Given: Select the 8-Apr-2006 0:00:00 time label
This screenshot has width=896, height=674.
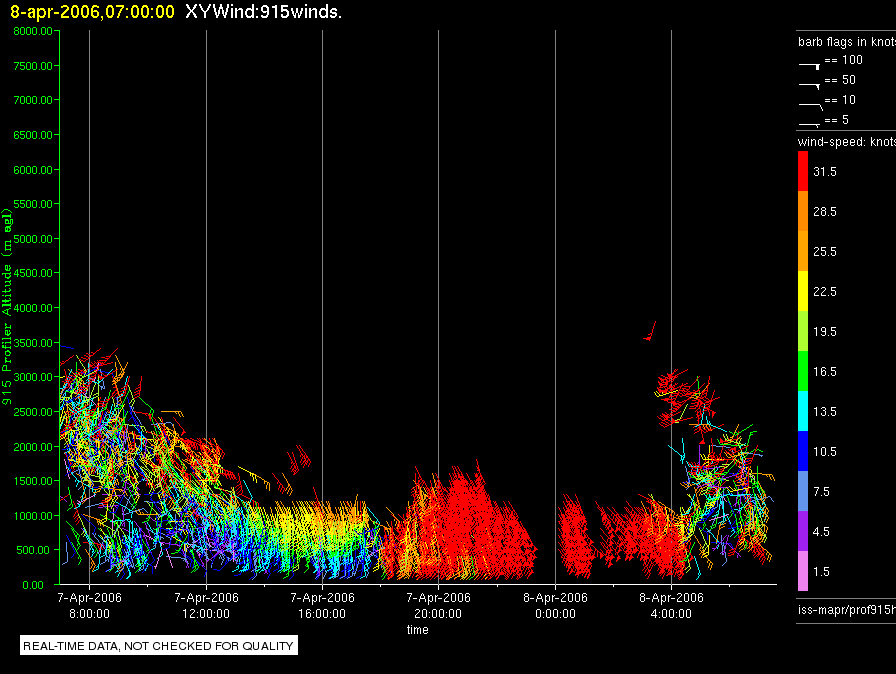Looking at the screenshot, I should point(555,605).
